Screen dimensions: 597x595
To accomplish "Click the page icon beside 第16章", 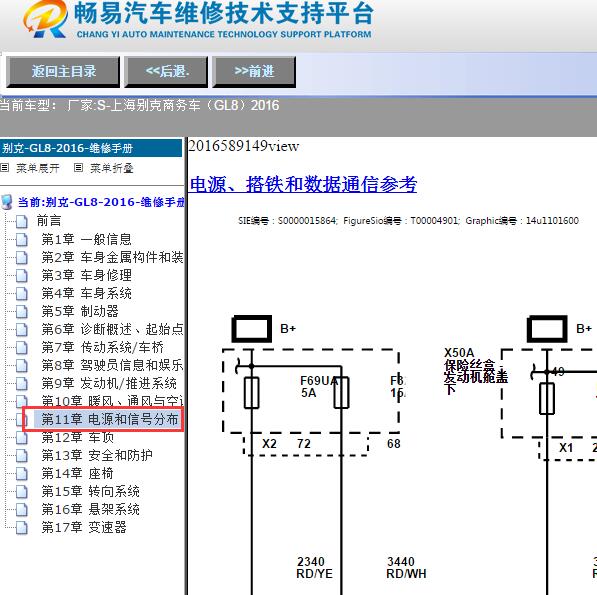I will pos(22,510).
